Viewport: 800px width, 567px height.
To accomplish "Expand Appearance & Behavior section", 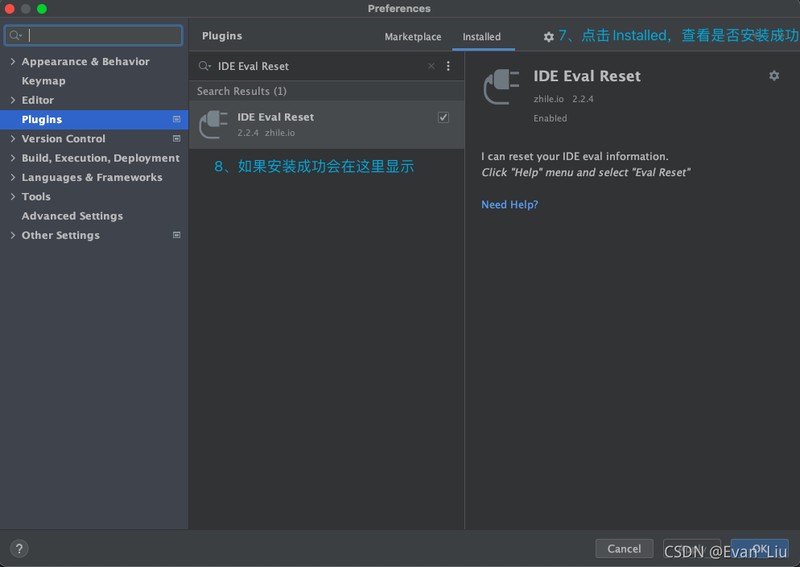I will coord(12,62).
